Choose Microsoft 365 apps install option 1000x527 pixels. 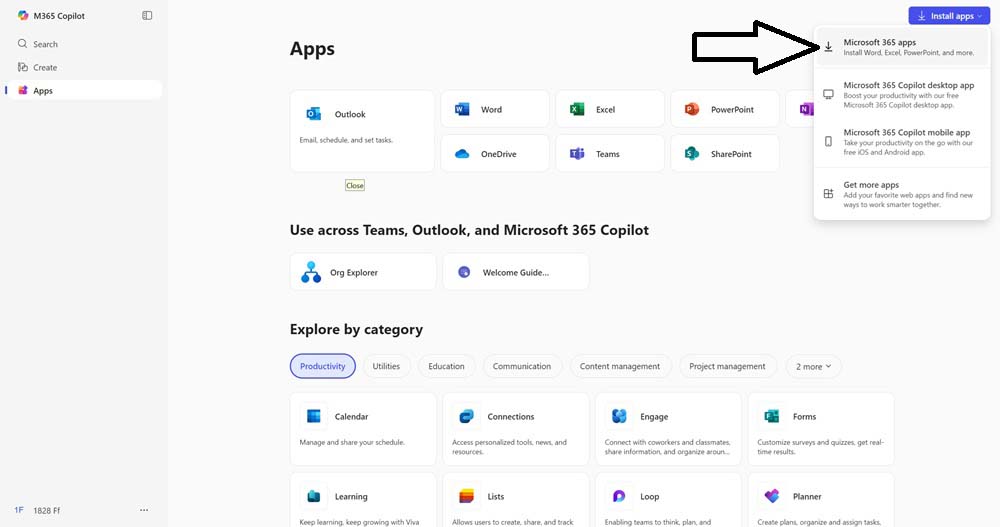coord(902,47)
